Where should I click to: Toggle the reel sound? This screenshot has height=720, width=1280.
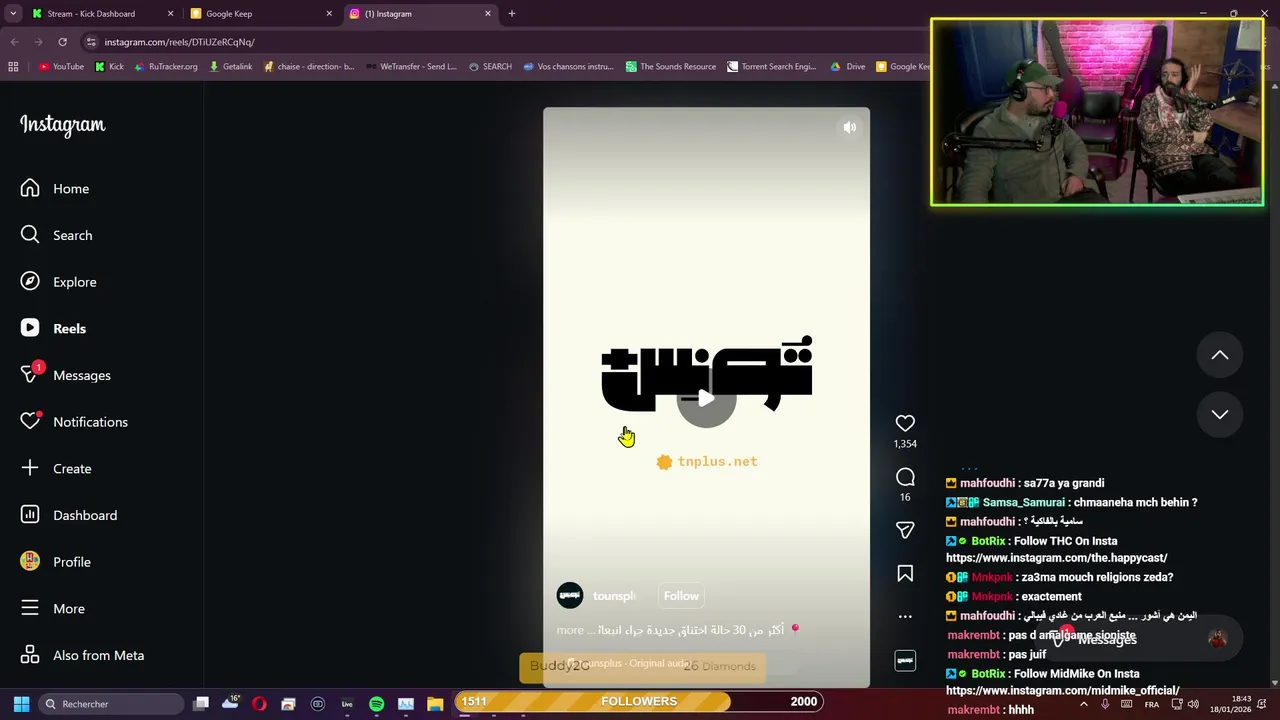[x=850, y=127]
